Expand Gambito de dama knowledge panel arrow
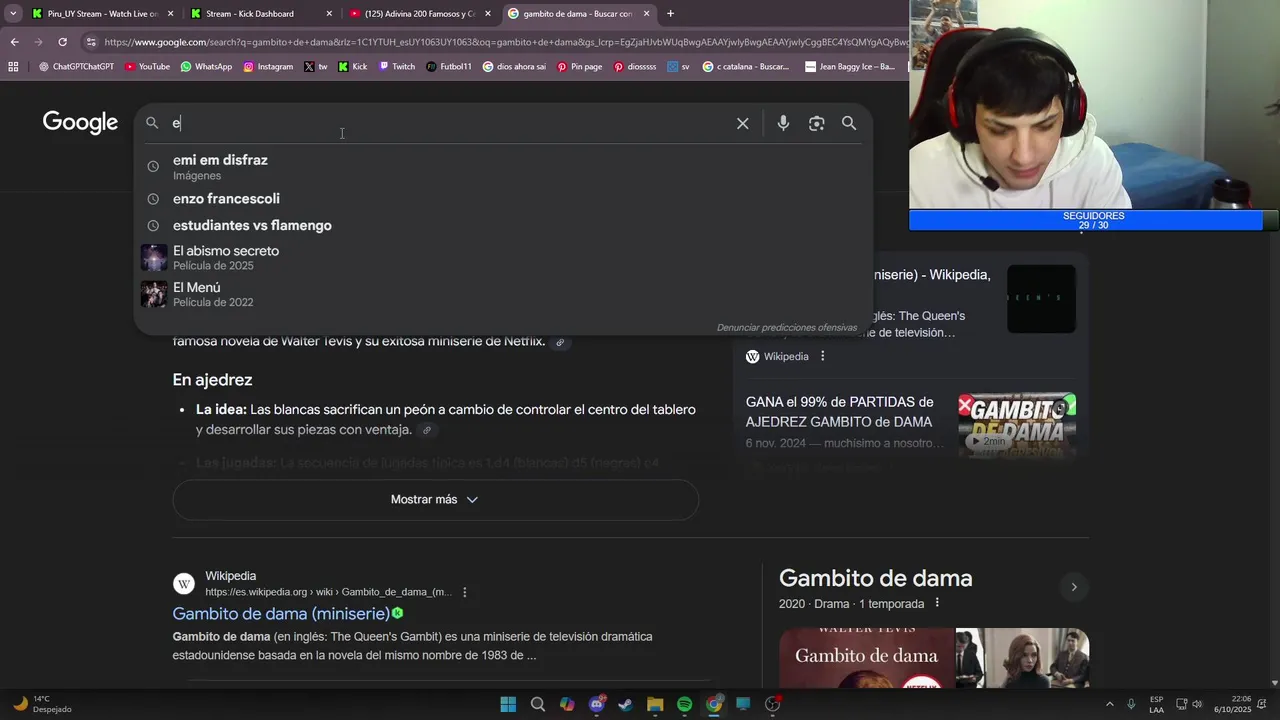 [1073, 587]
